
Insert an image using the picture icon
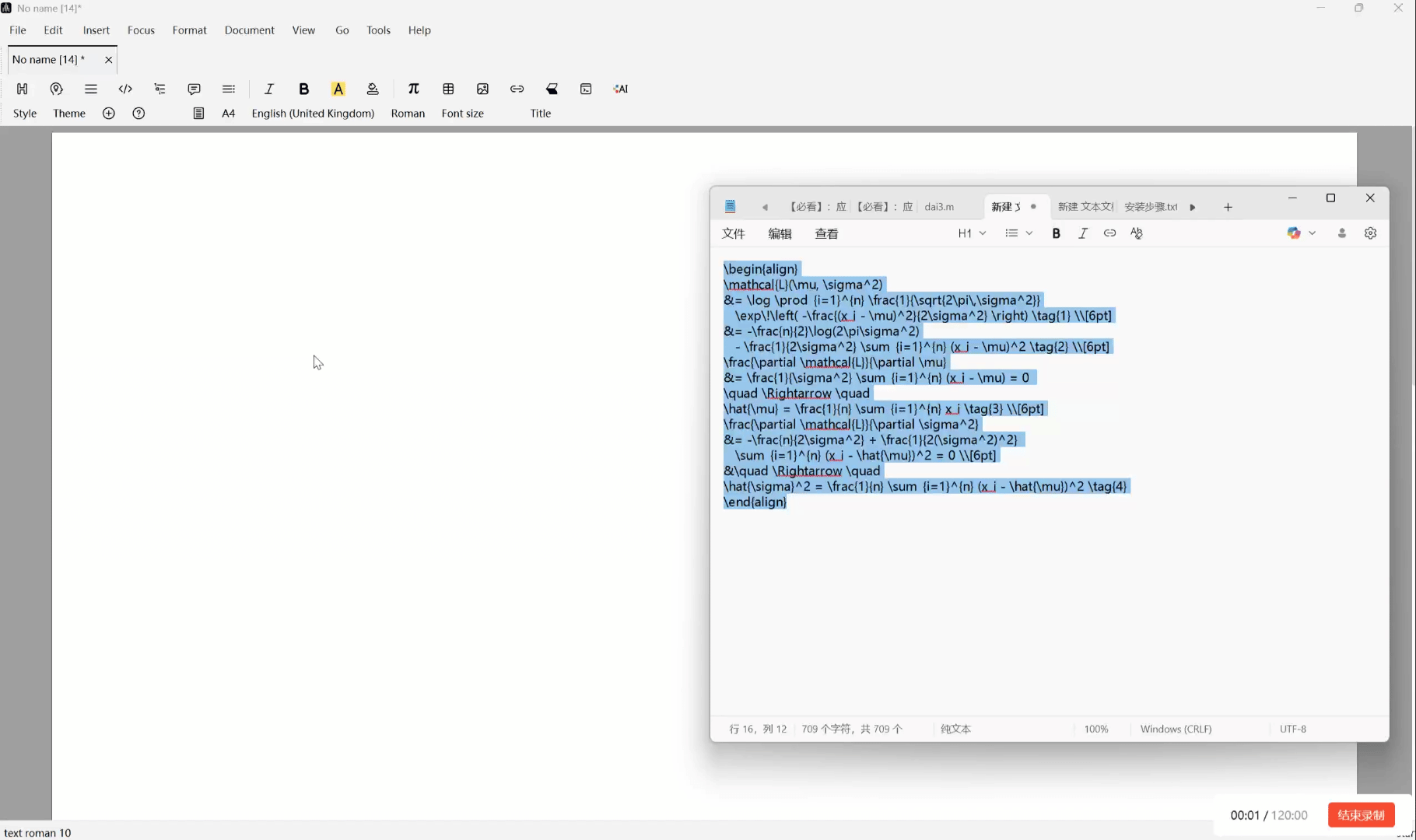pos(483,89)
